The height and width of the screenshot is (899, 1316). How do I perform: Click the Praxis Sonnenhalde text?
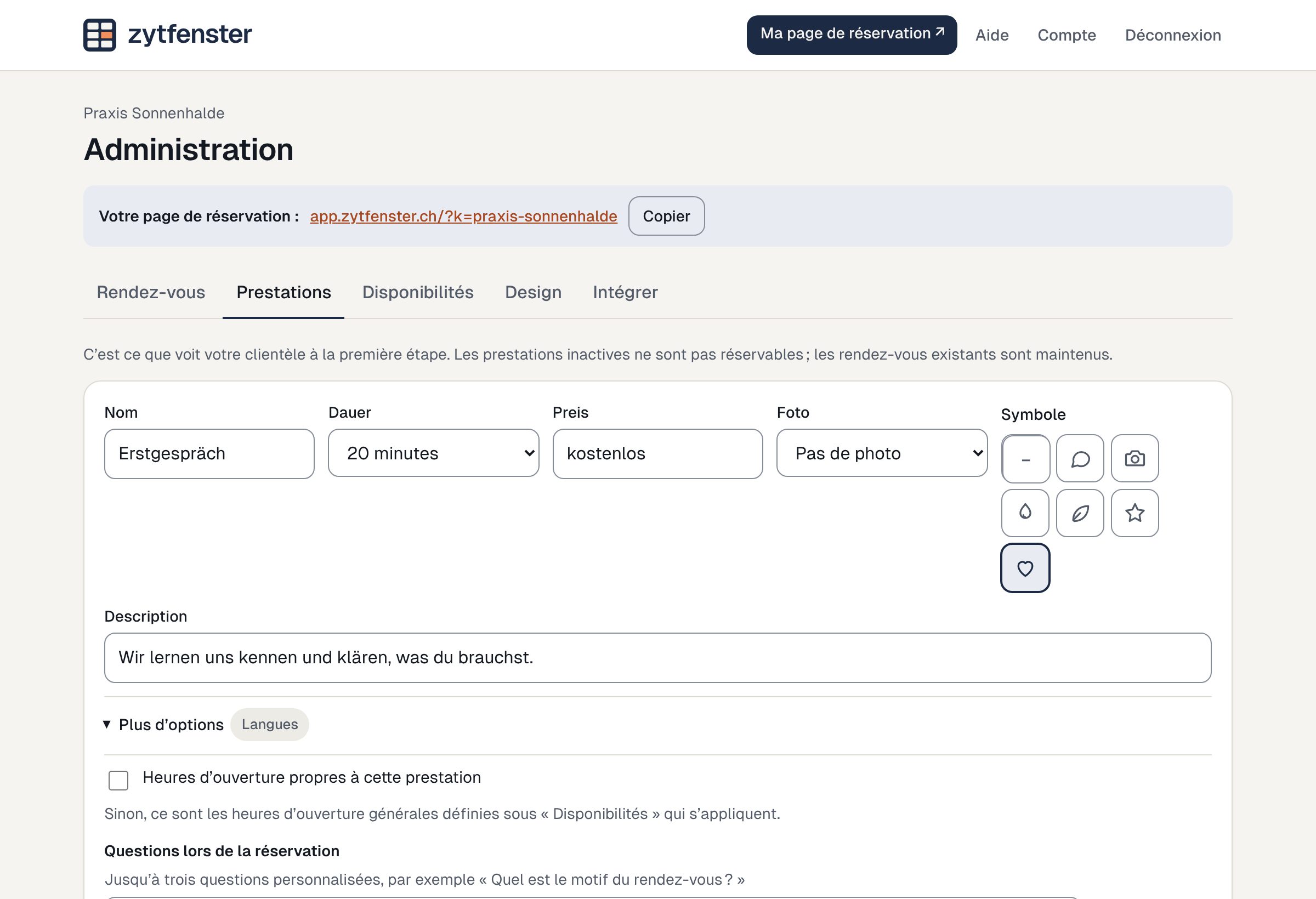(x=154, y=113)
